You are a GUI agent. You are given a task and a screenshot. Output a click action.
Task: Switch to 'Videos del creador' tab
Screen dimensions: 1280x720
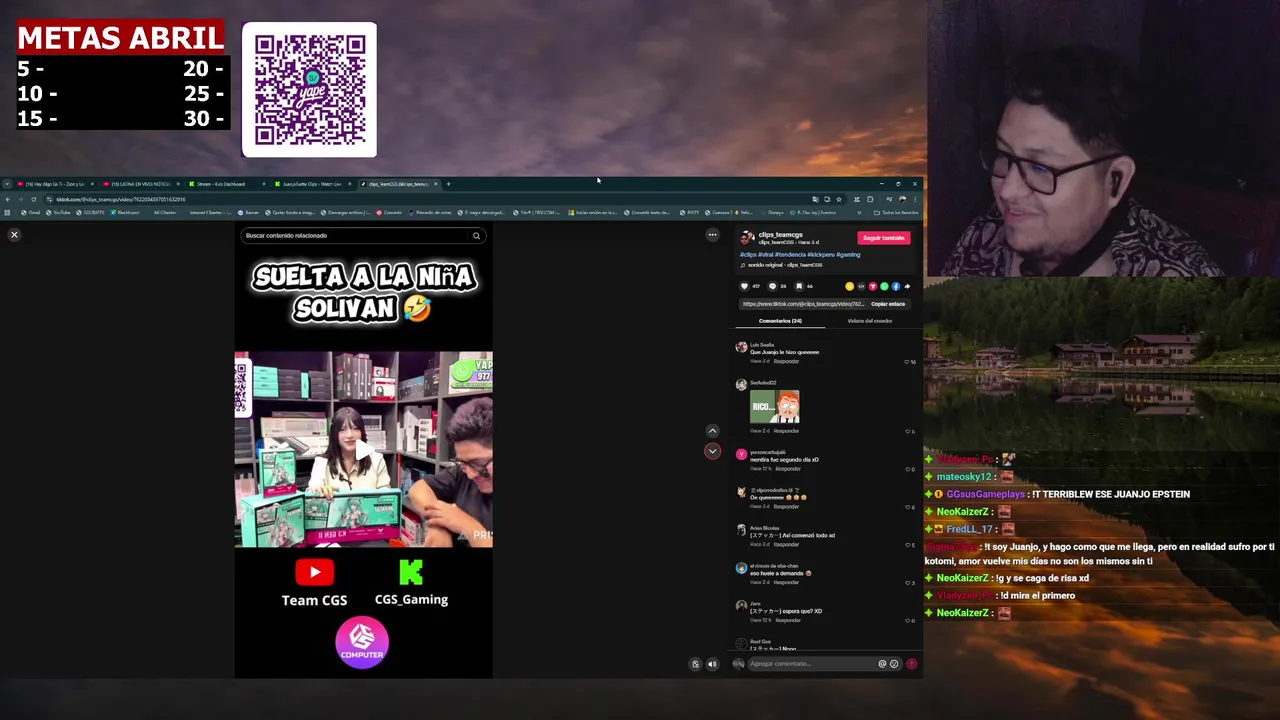870,321
